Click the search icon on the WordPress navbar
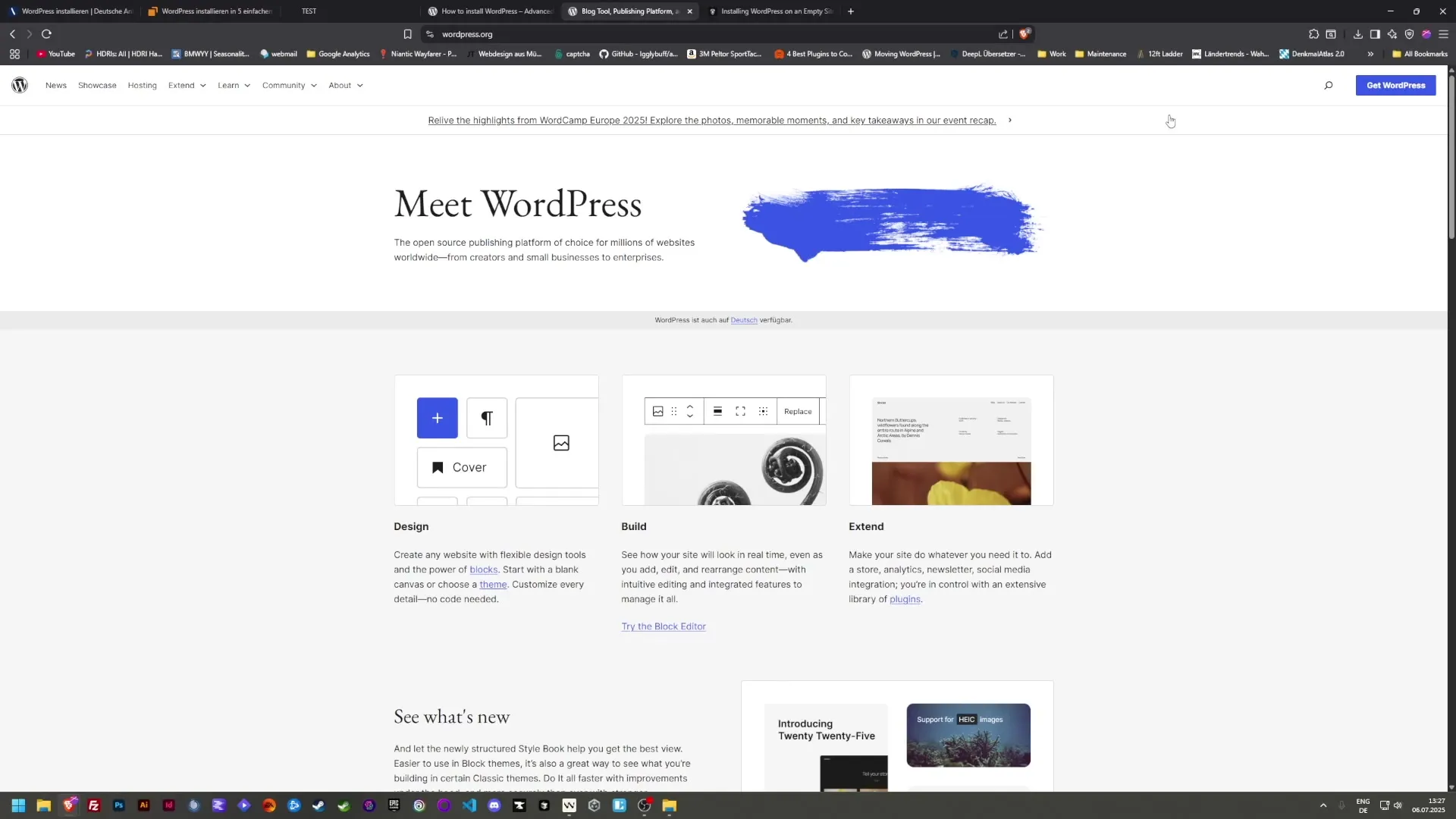The image size is (1456, 819). click(1329, 85)
